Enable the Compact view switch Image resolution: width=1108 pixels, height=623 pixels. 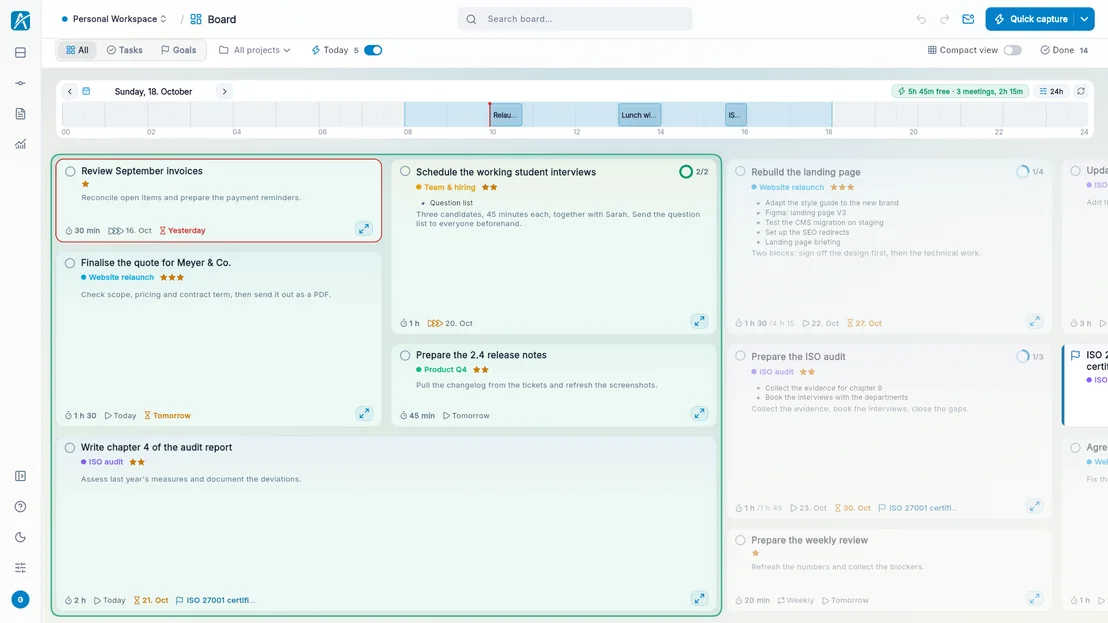pyautogui.click(x=1013, y=50)
